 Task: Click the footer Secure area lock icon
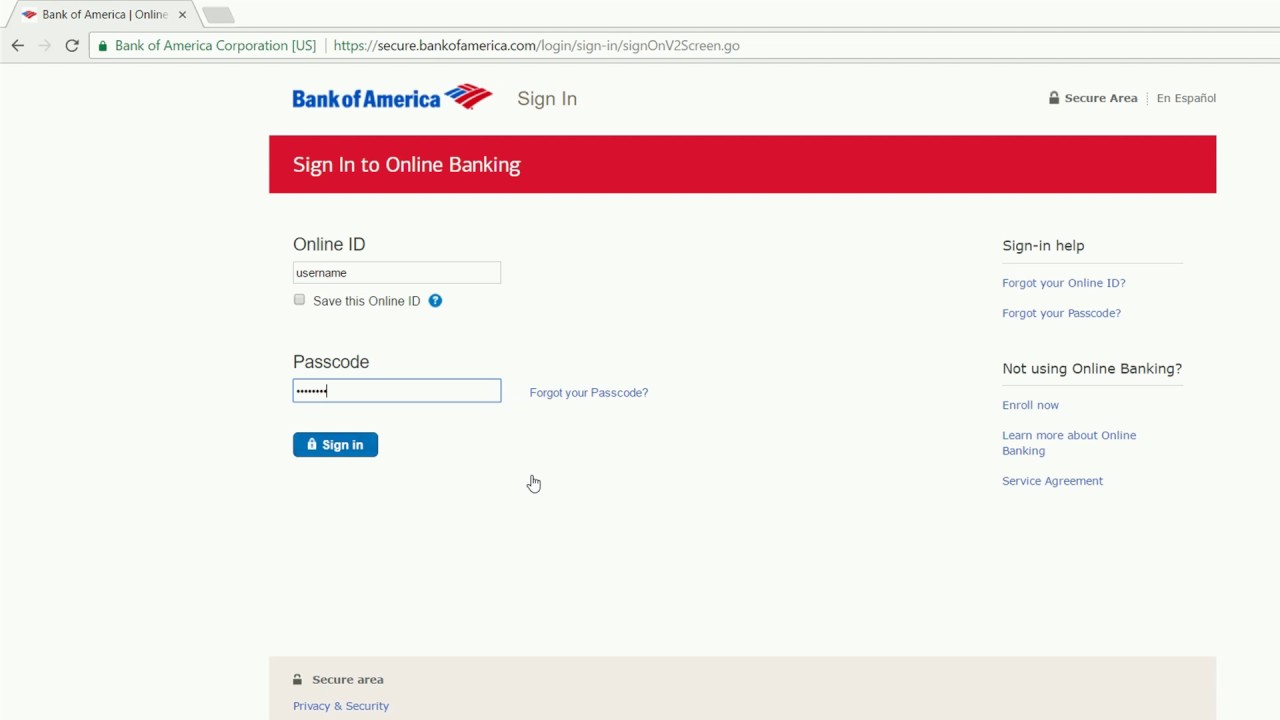297,679
